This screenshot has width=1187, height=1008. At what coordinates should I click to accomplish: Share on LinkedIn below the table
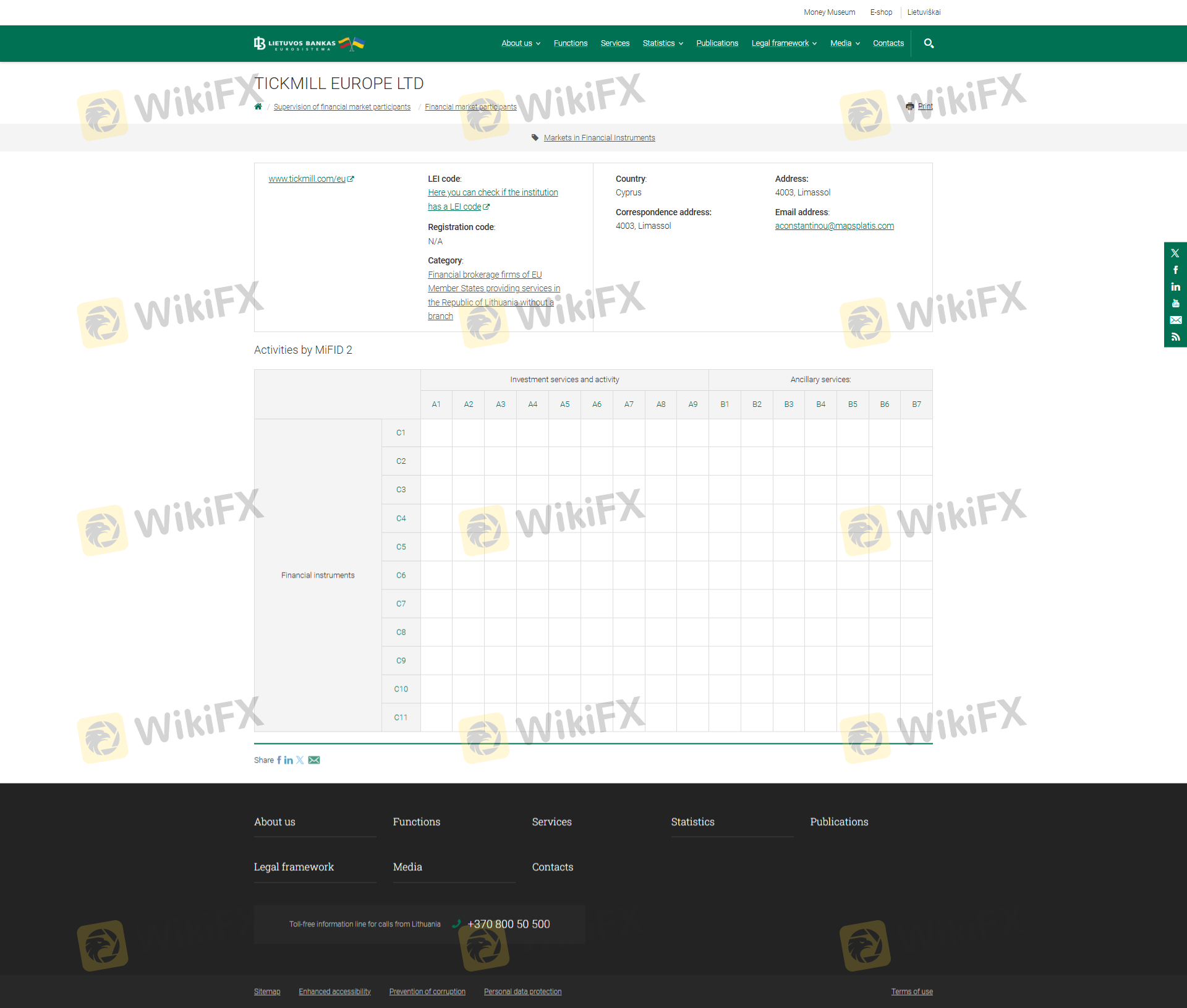click(289, 760)
